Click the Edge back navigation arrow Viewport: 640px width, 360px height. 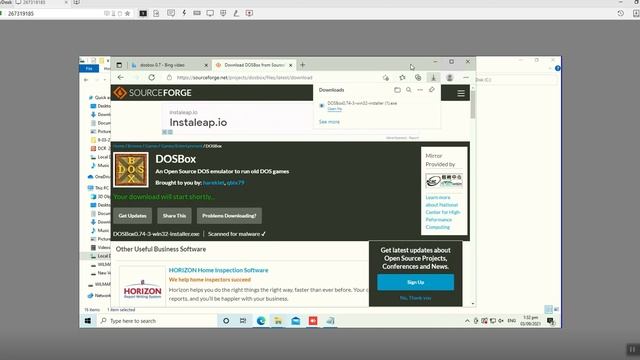(120, 77)
